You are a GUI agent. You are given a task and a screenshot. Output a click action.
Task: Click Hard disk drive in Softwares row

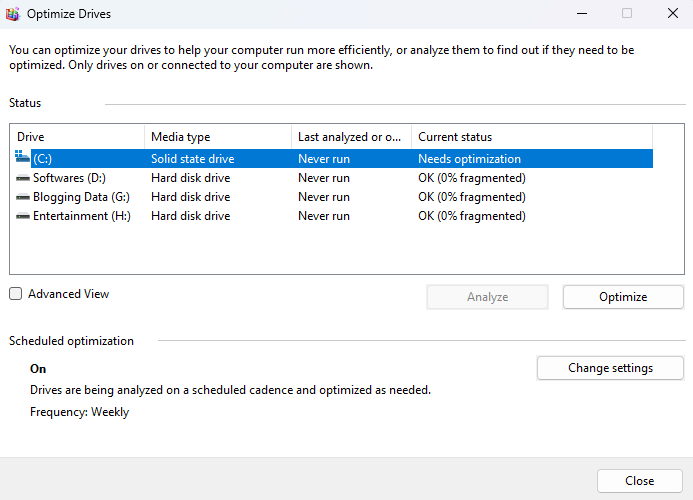point(190,178)
